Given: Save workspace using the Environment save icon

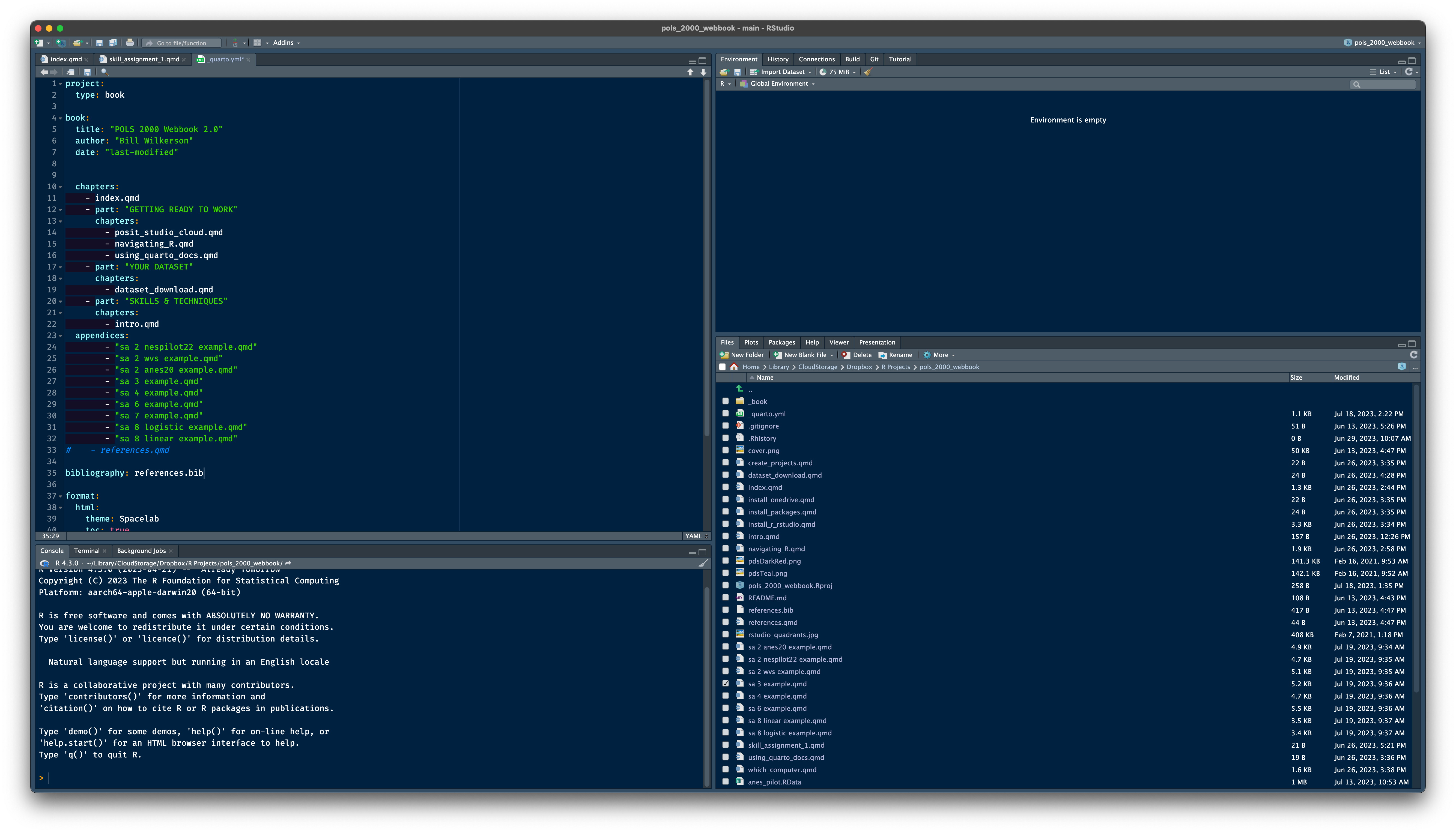Looking at the screenshot, I should tap(737, 72).
